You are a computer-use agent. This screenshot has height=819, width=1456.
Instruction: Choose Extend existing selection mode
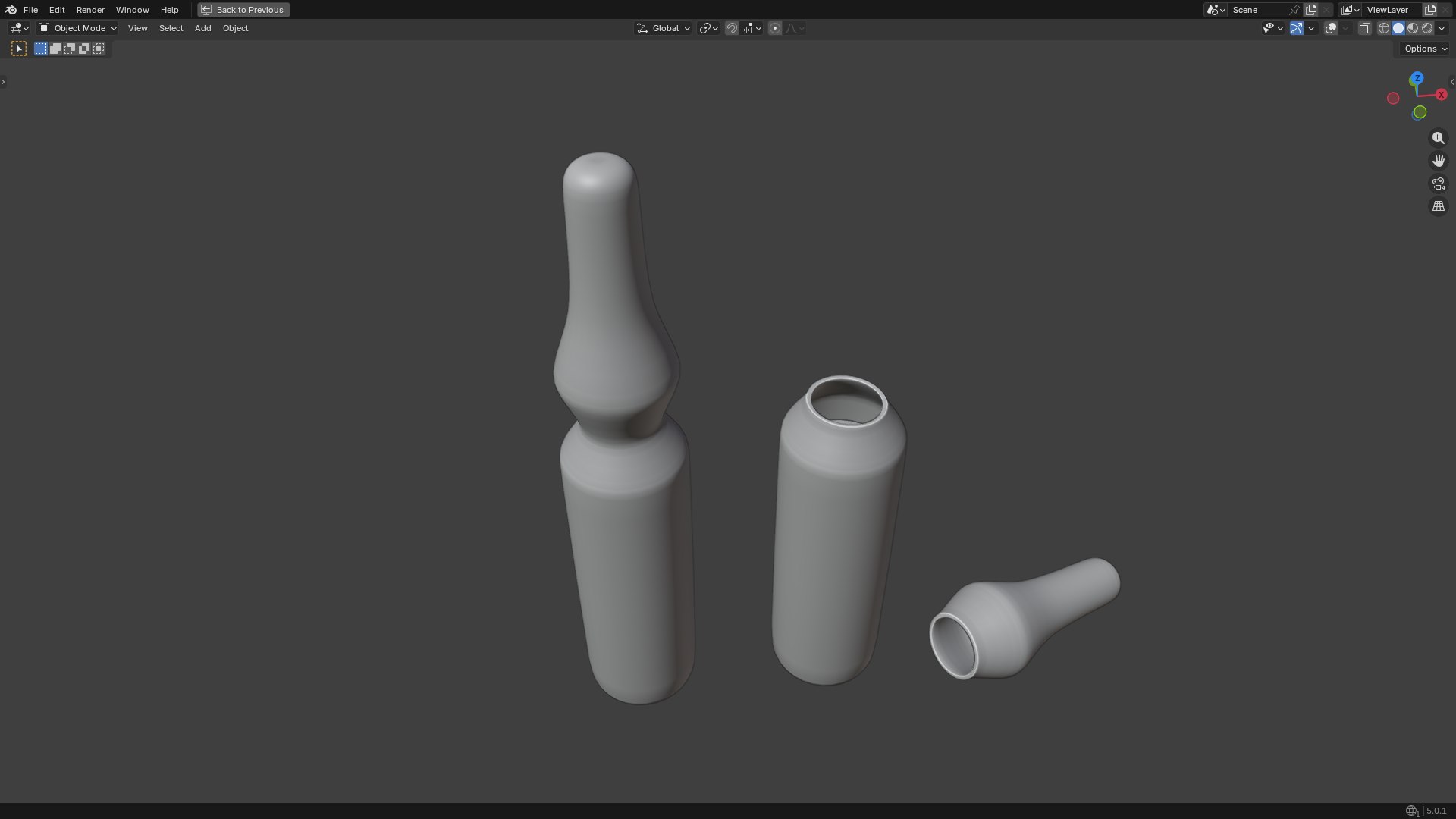point(55,49)
